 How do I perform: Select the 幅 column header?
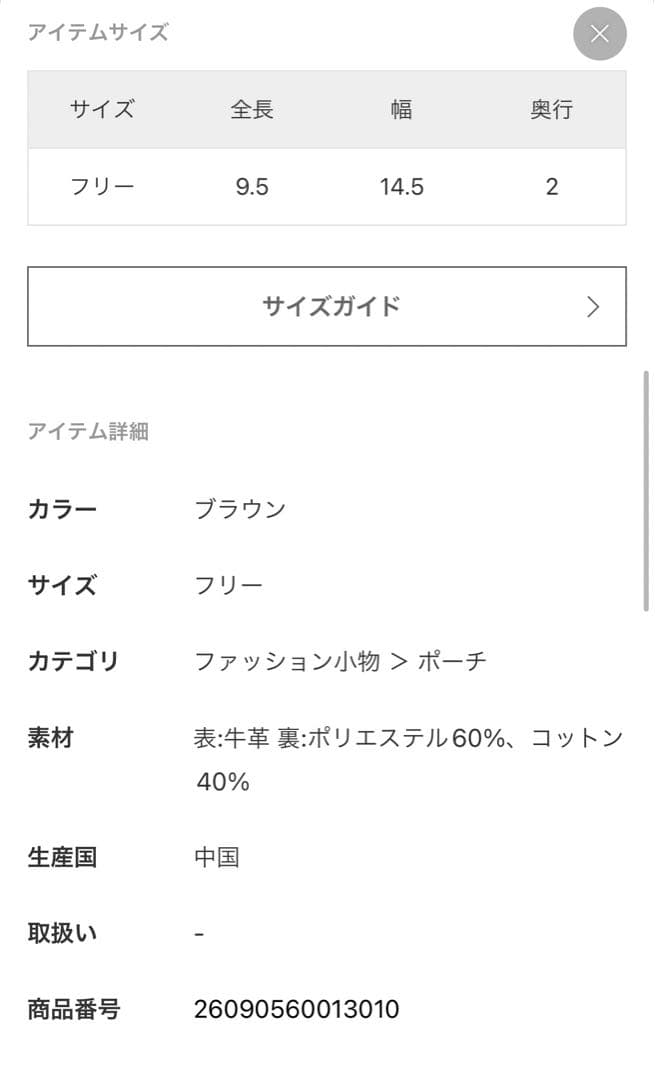[x=400, y=110]
